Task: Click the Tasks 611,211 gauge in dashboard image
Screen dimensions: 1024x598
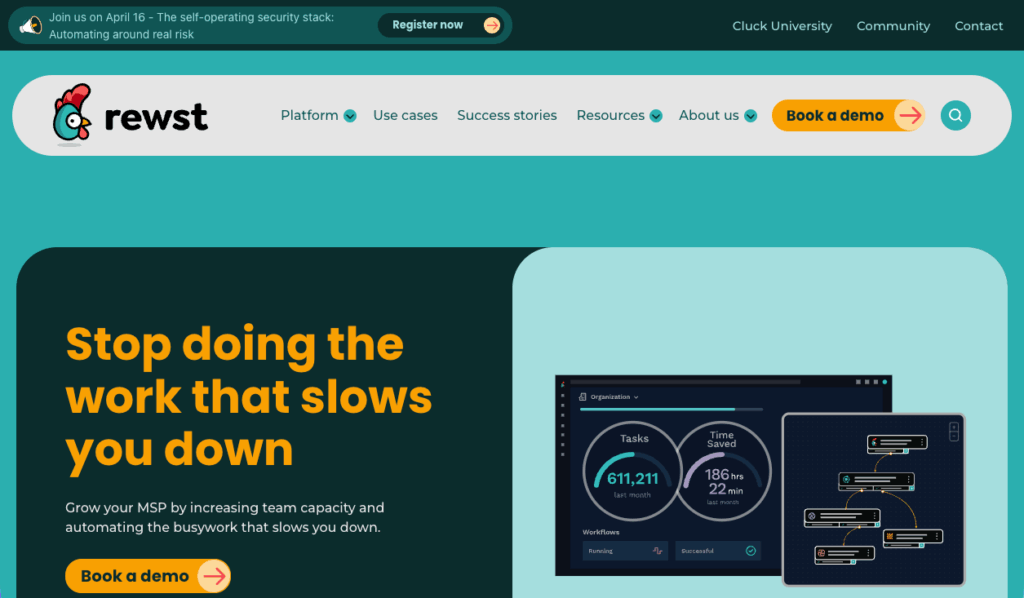Action: coord(632,471)
